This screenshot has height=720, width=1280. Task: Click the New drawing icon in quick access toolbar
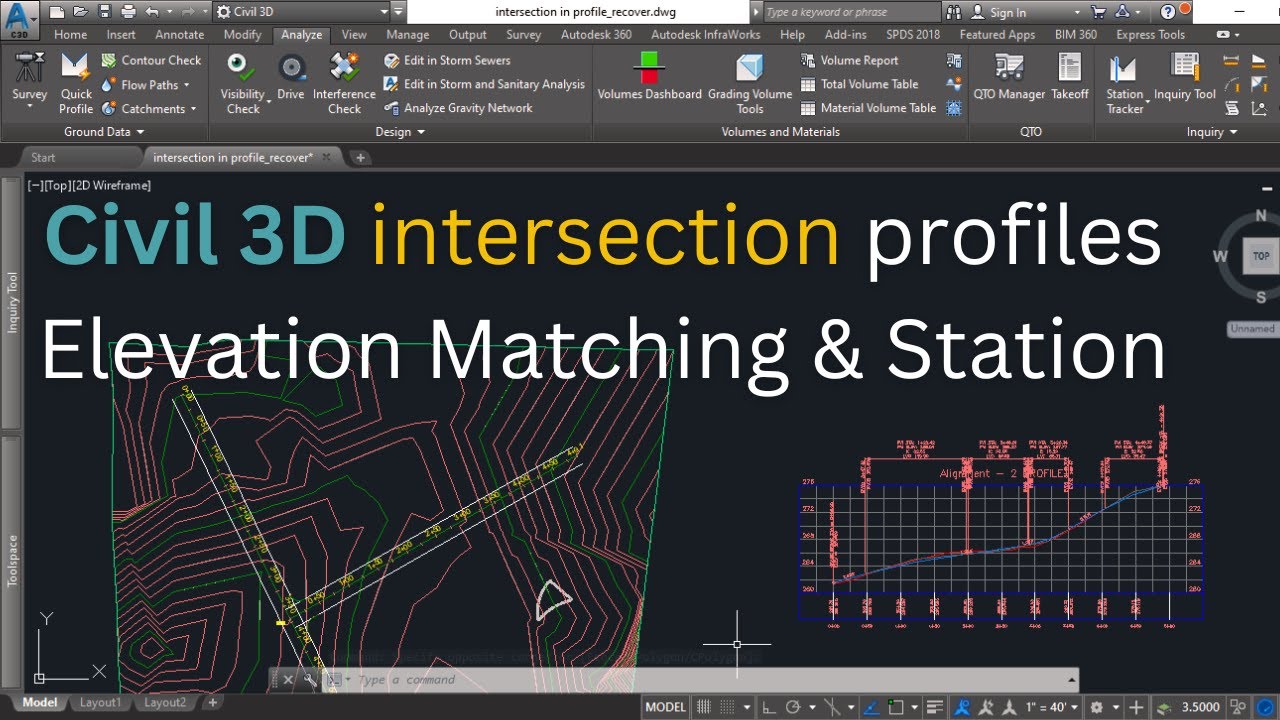click(56, 12)
